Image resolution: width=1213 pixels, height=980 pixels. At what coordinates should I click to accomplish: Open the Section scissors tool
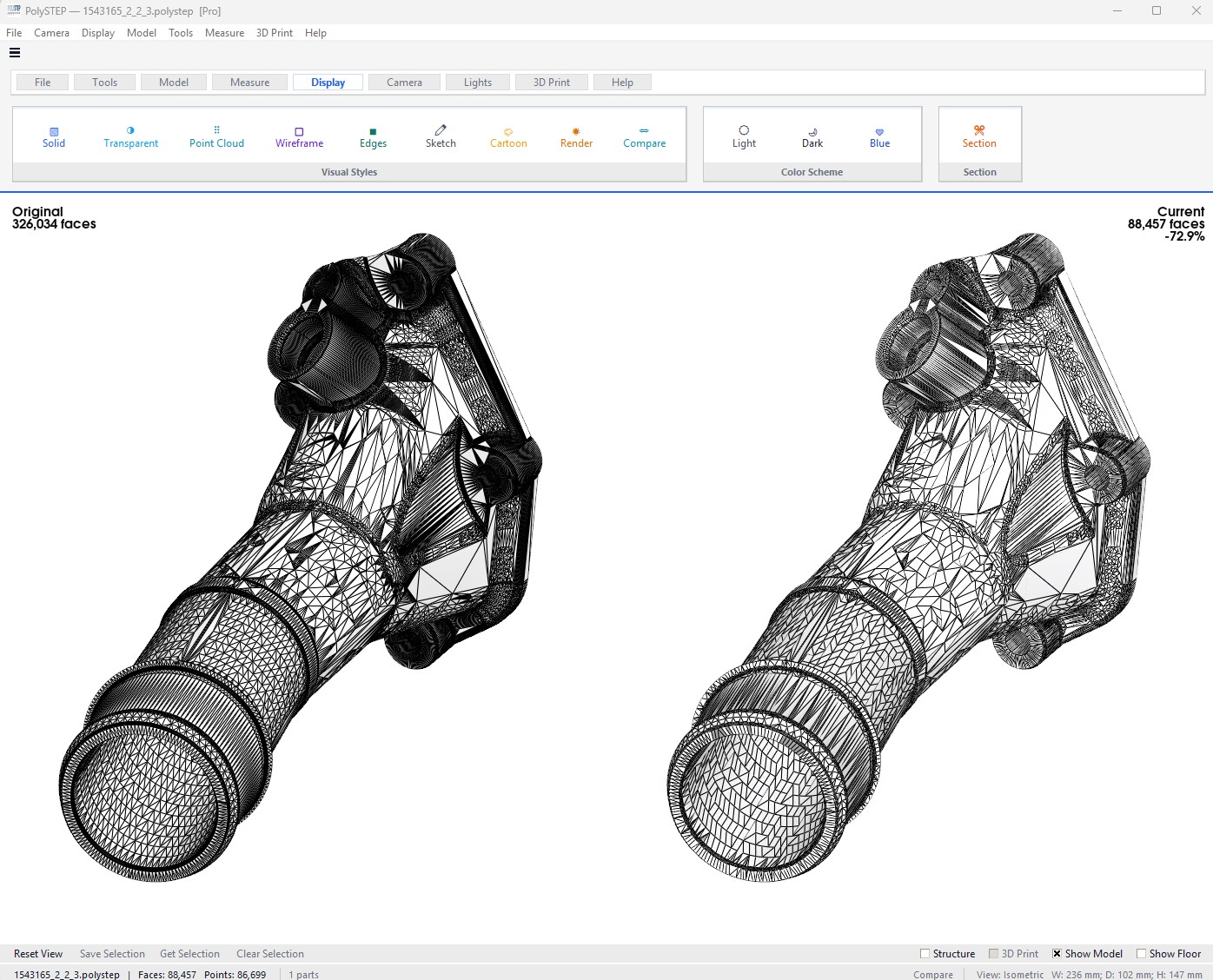pyautogui.click(x=979, y=136)
